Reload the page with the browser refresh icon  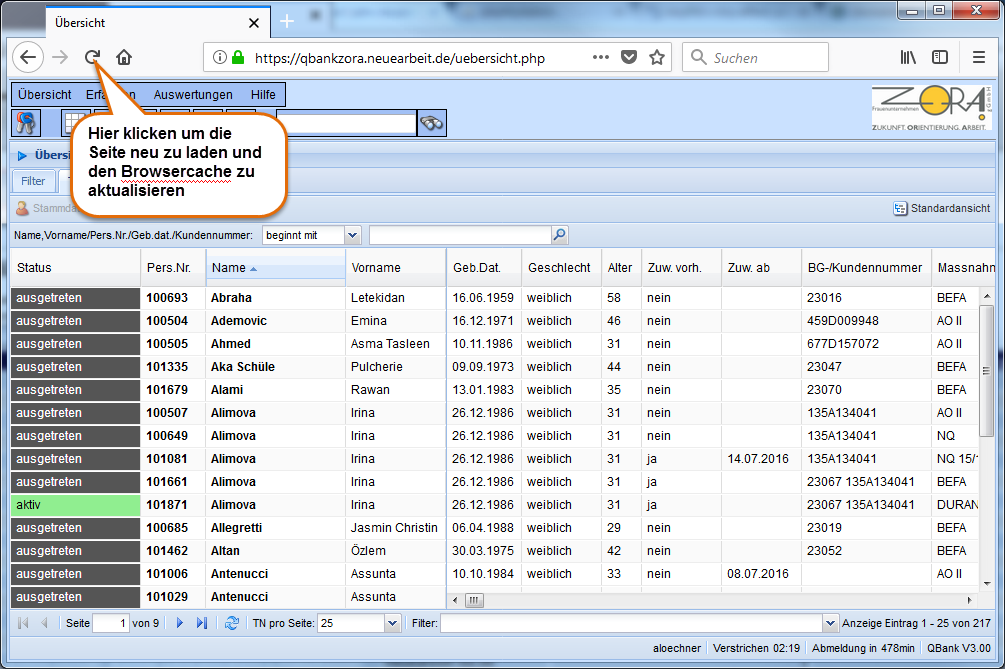(x=92, y=58)
